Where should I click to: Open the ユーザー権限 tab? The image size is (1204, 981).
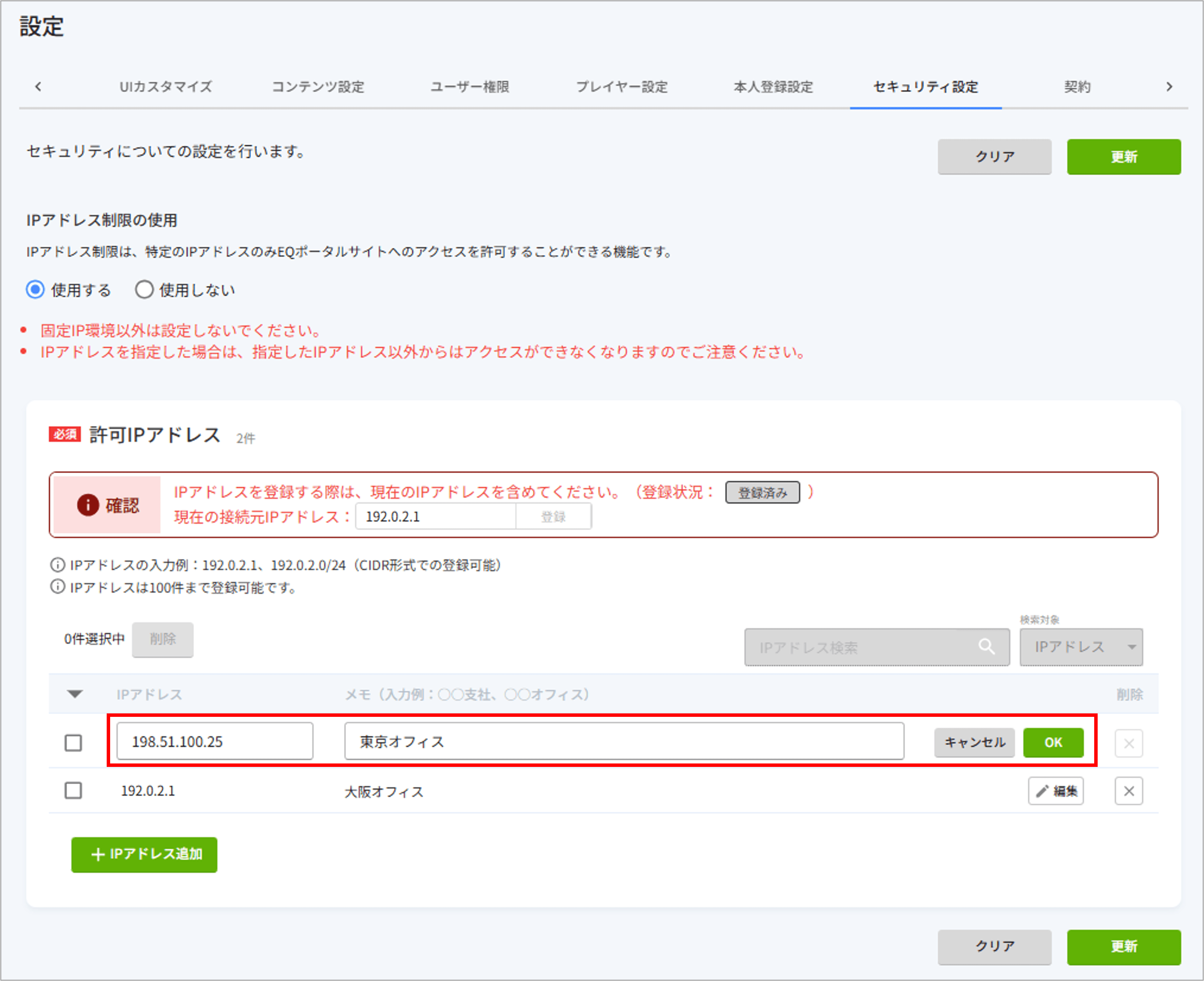click(x=470, y=86)
